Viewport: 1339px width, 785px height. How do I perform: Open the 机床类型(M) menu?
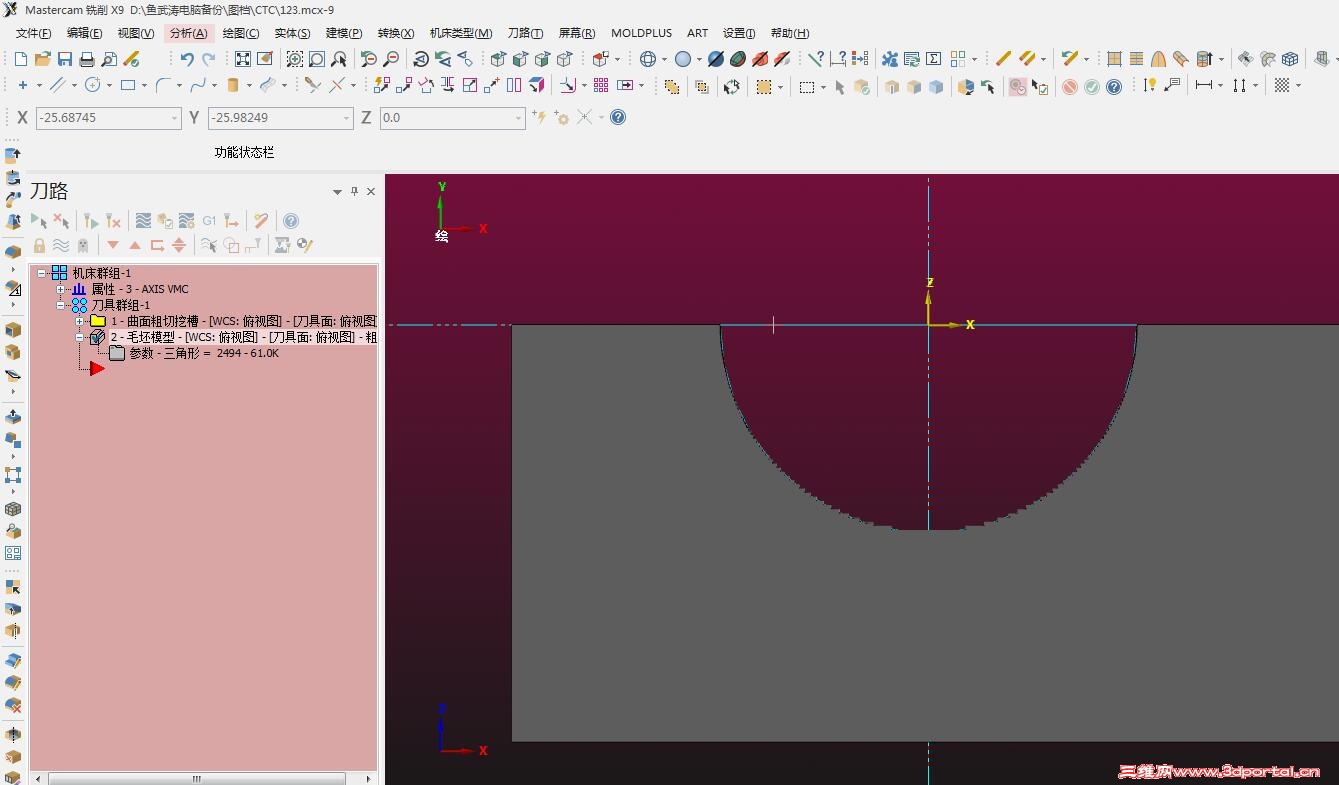461,33
